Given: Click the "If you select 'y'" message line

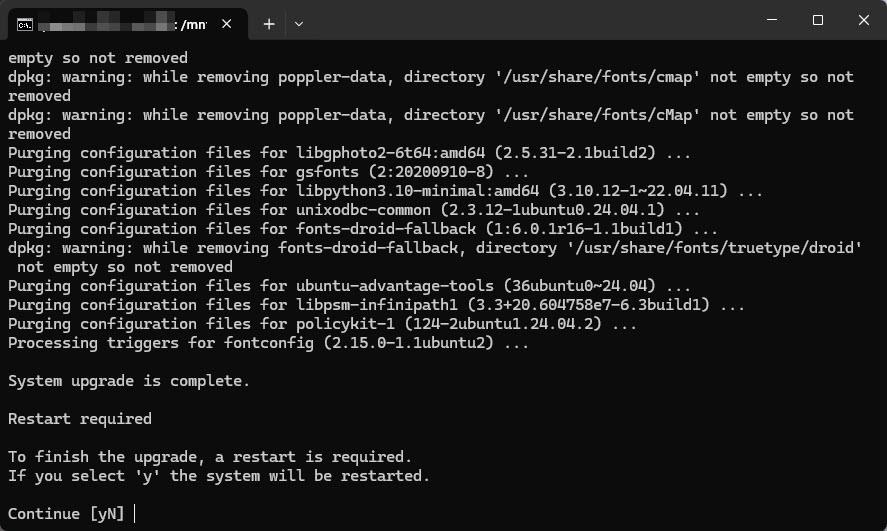Looking at the screenshot, I should click(x=219, y=476).
